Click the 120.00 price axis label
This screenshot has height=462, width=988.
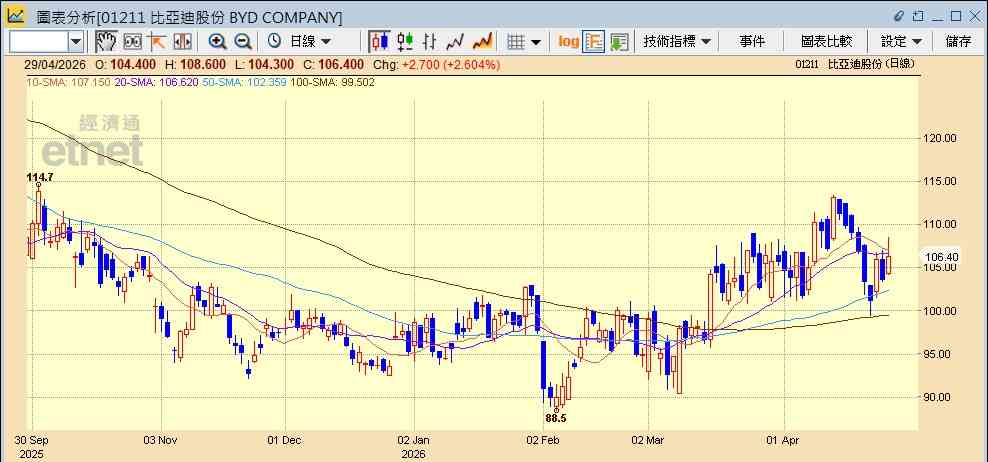tap(939, 138)
